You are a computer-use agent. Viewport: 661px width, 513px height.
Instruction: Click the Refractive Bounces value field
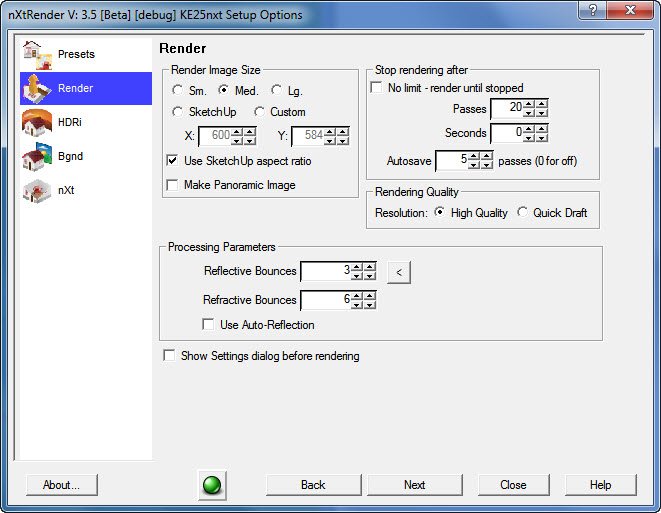click(x=326, y=300)
